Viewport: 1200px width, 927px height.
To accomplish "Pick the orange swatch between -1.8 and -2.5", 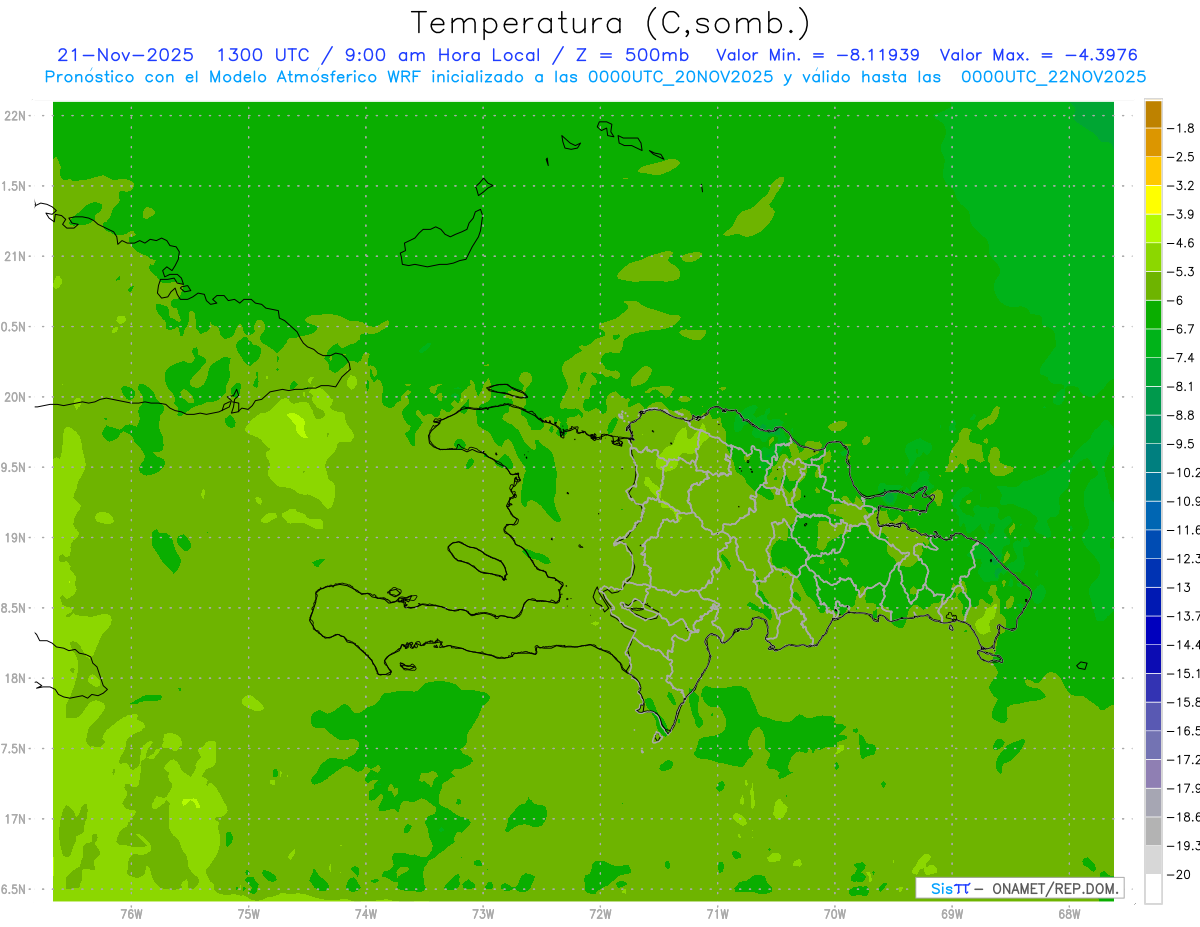I will (x=1153, y=143).
